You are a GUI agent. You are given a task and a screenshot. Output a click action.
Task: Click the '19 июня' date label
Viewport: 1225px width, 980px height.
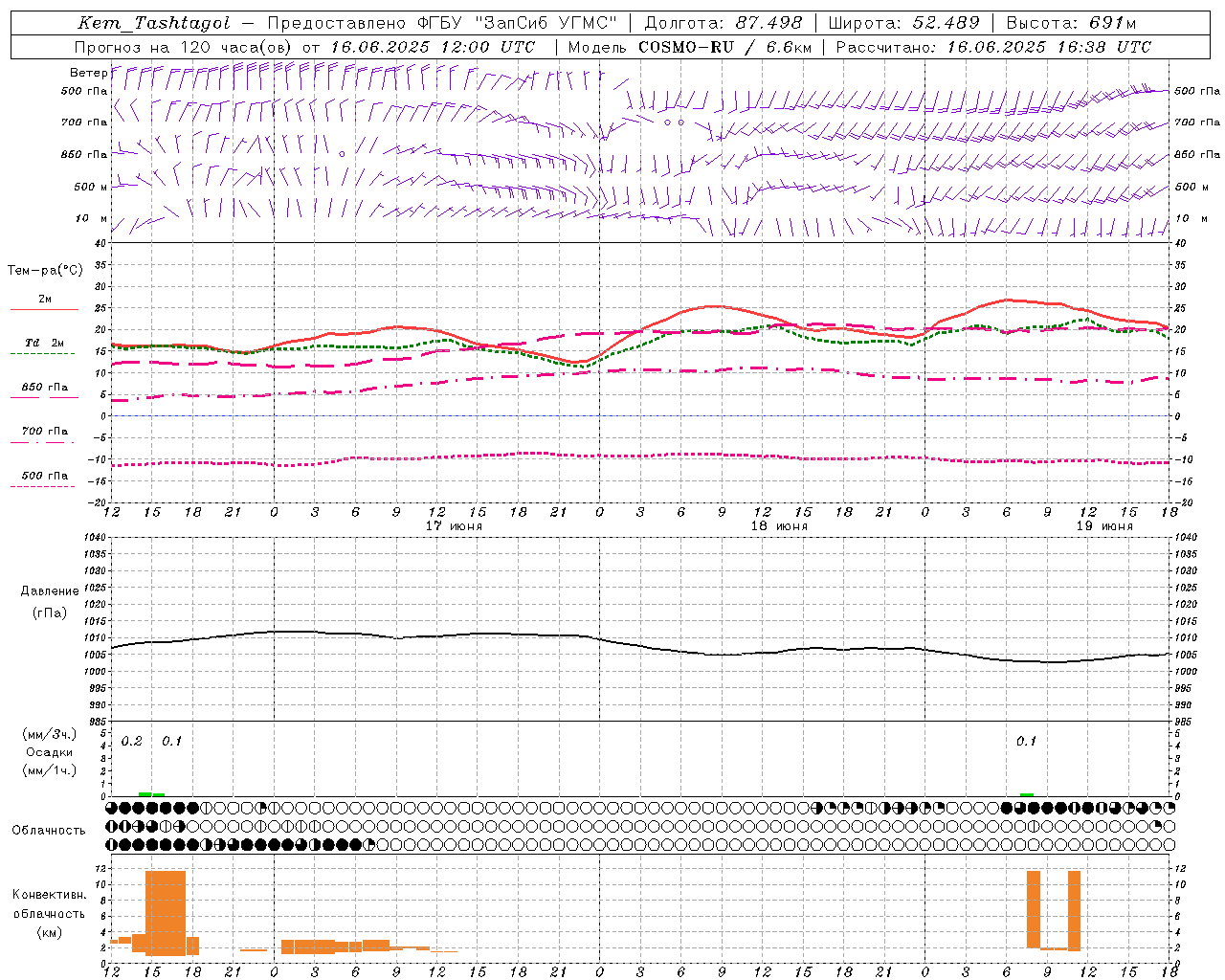pos(1104,526)
